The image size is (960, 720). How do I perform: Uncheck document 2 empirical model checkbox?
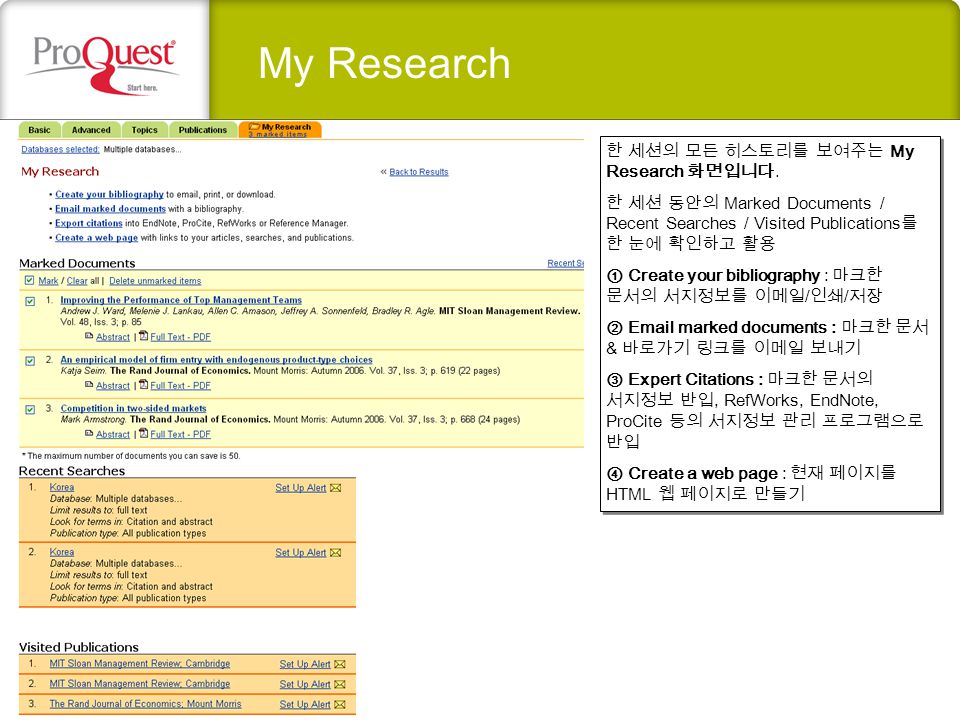point(30,361)
